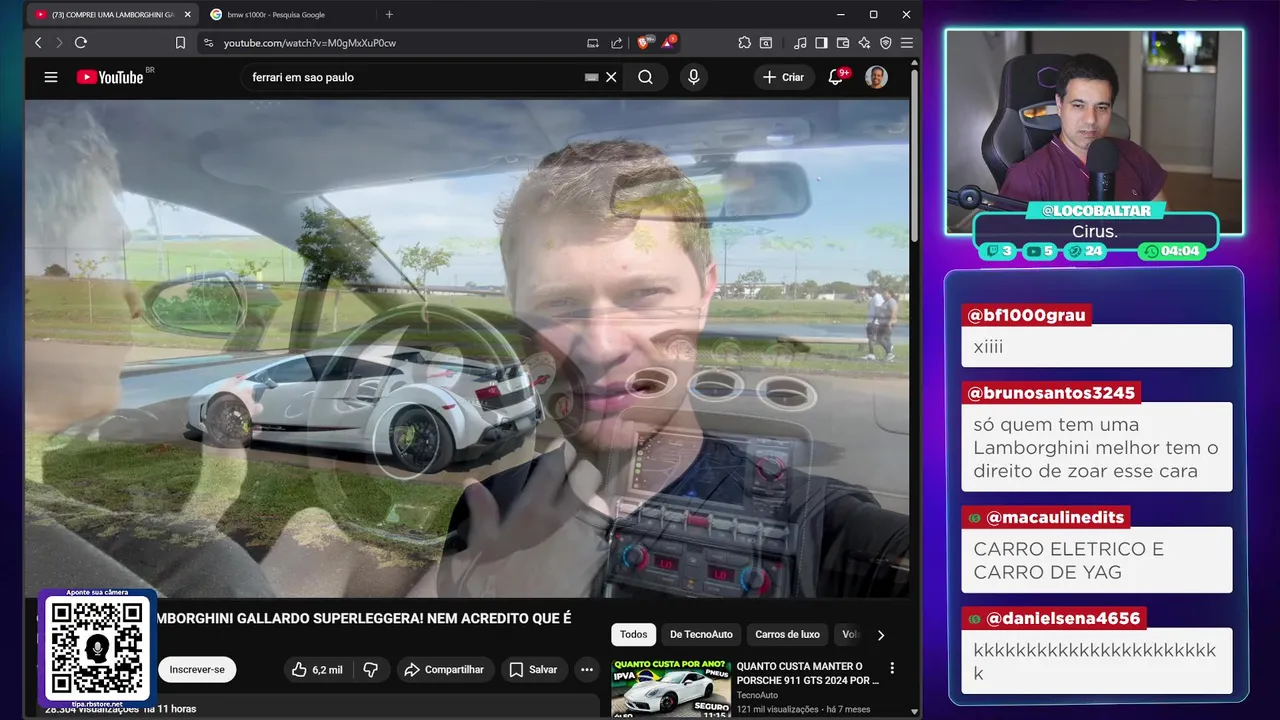Click @bf1000grau username in chat overlay

(x=1025, y=315)
